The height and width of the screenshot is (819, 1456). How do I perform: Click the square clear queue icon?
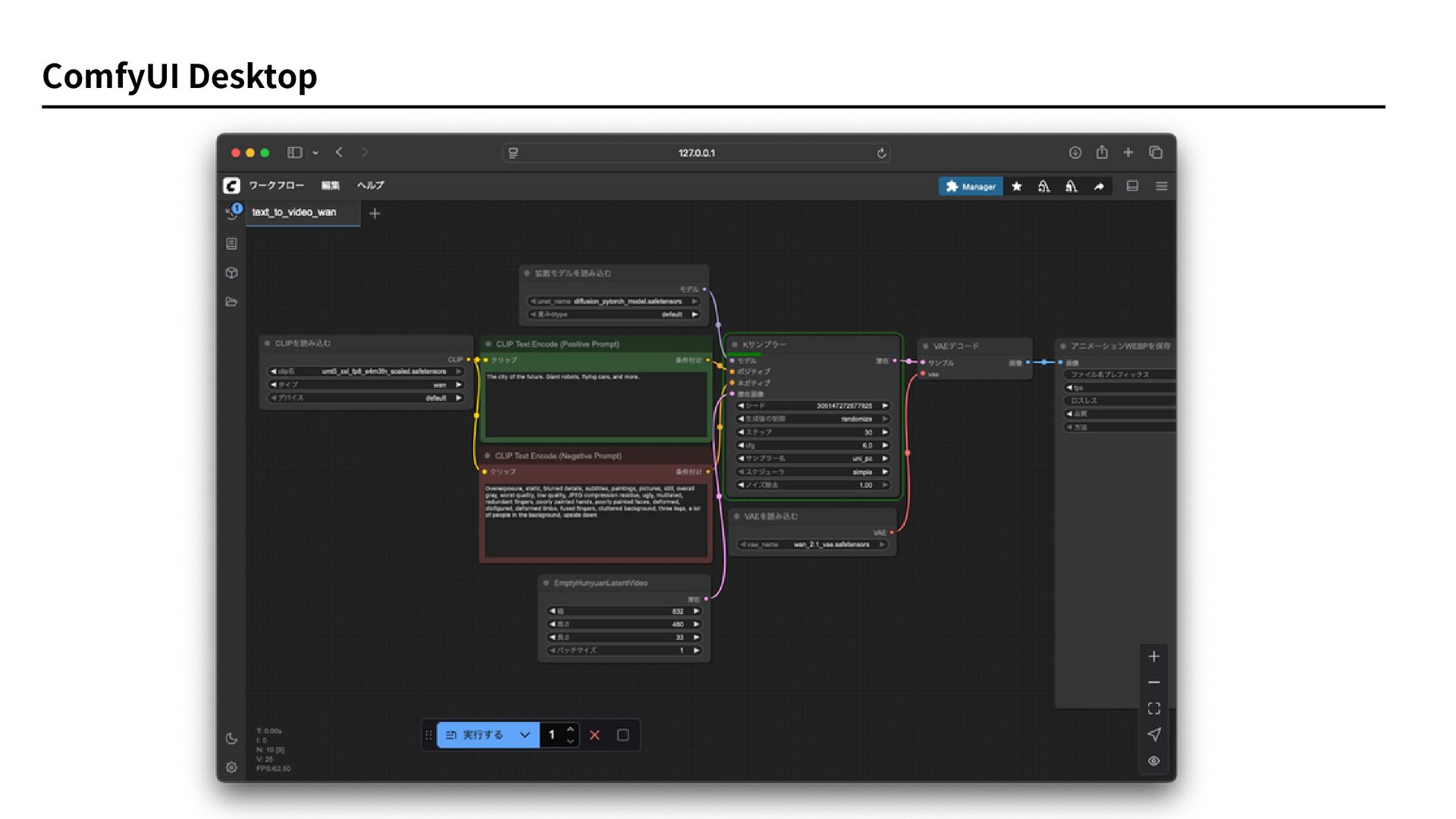coord(623,735)
